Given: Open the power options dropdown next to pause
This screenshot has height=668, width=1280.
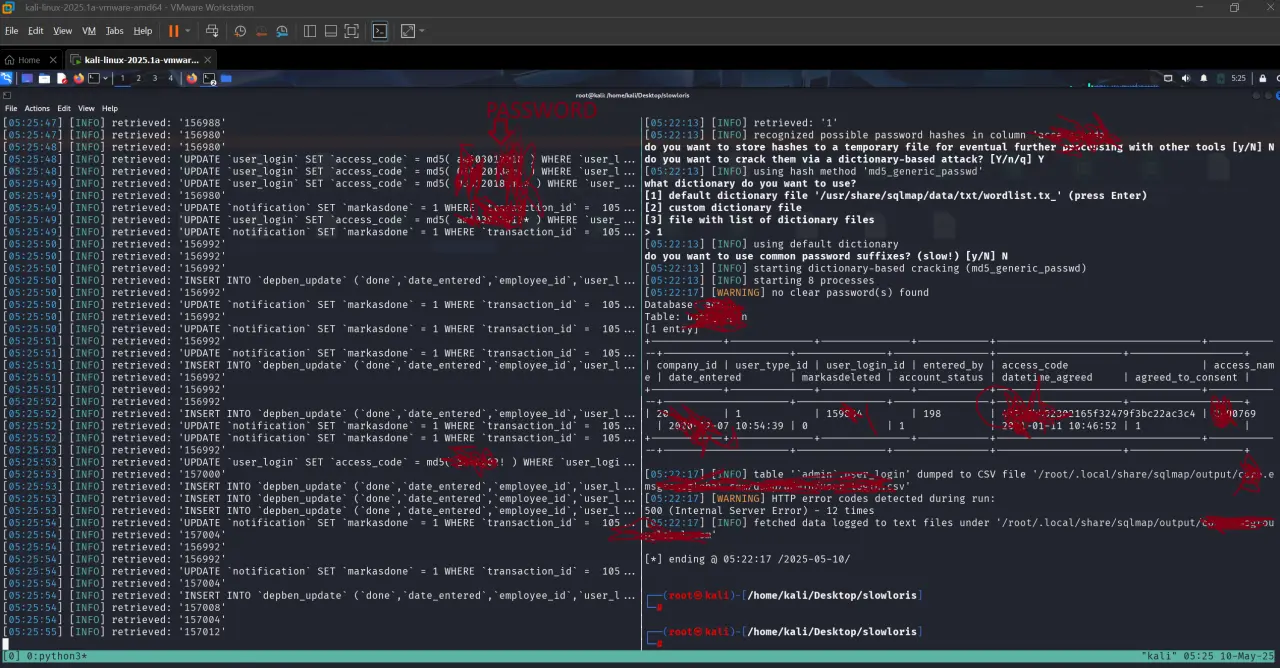Looking at the screenshot, I should click(188, 31).
